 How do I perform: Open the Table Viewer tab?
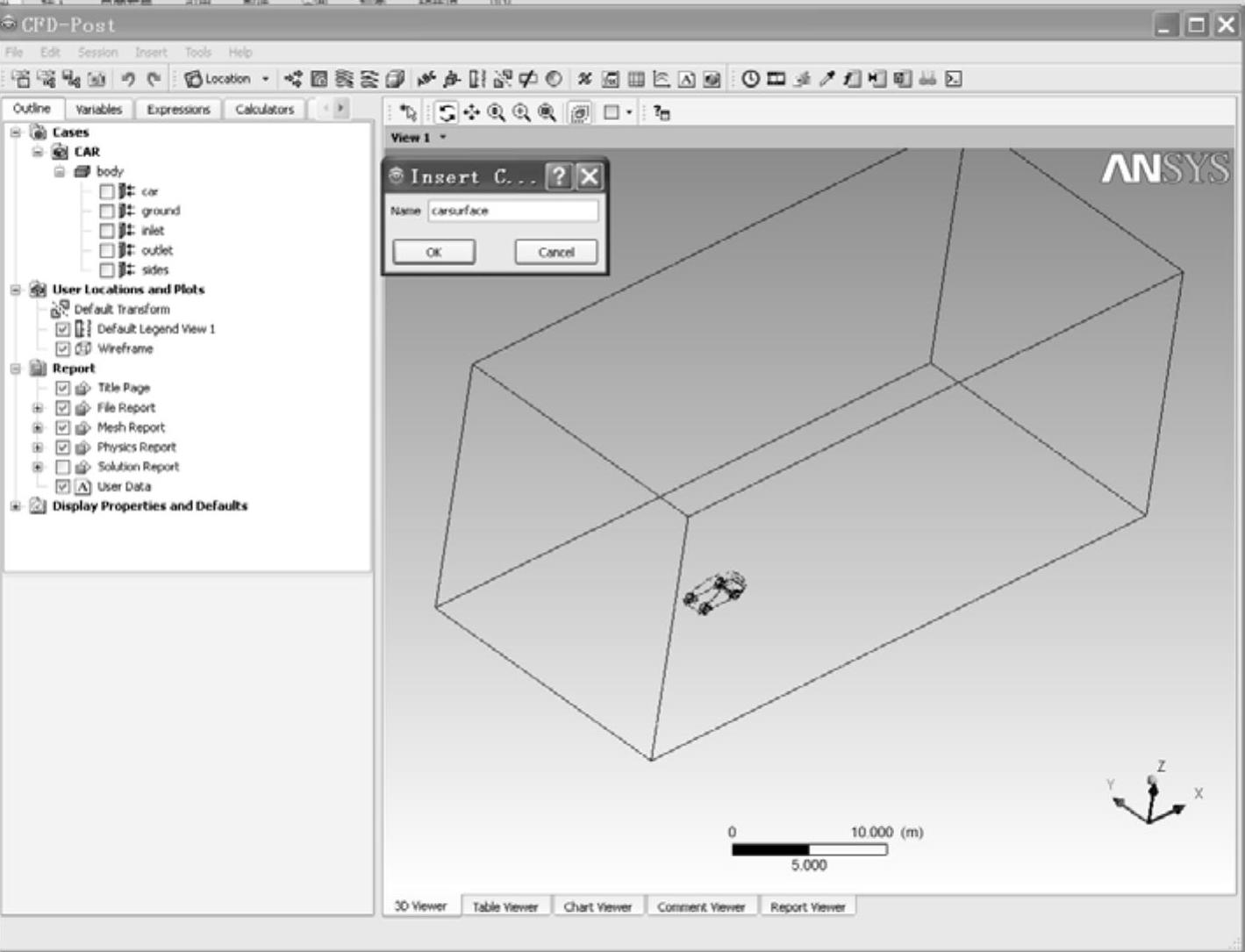click(505, 907)
